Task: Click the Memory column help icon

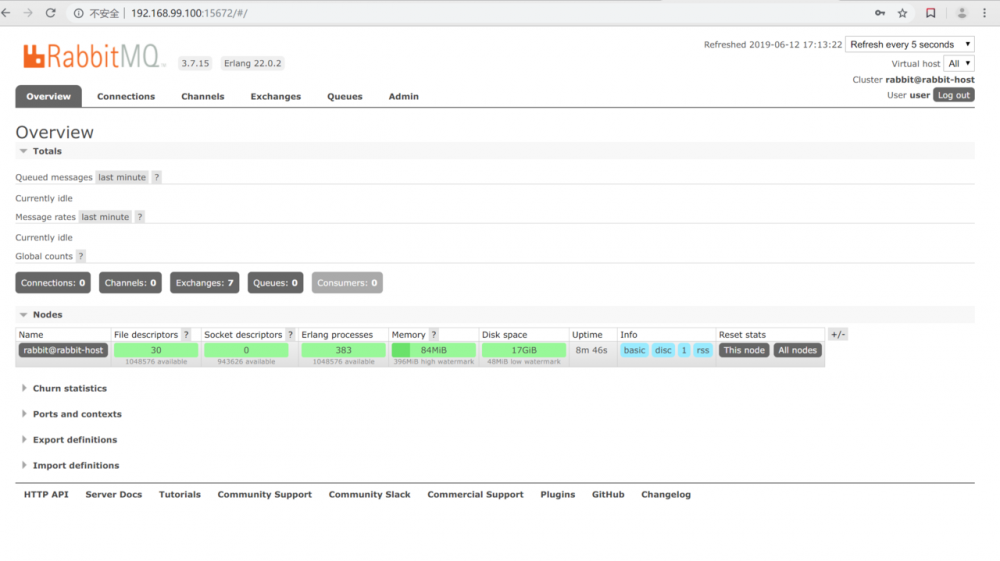Action: point(434,335)
